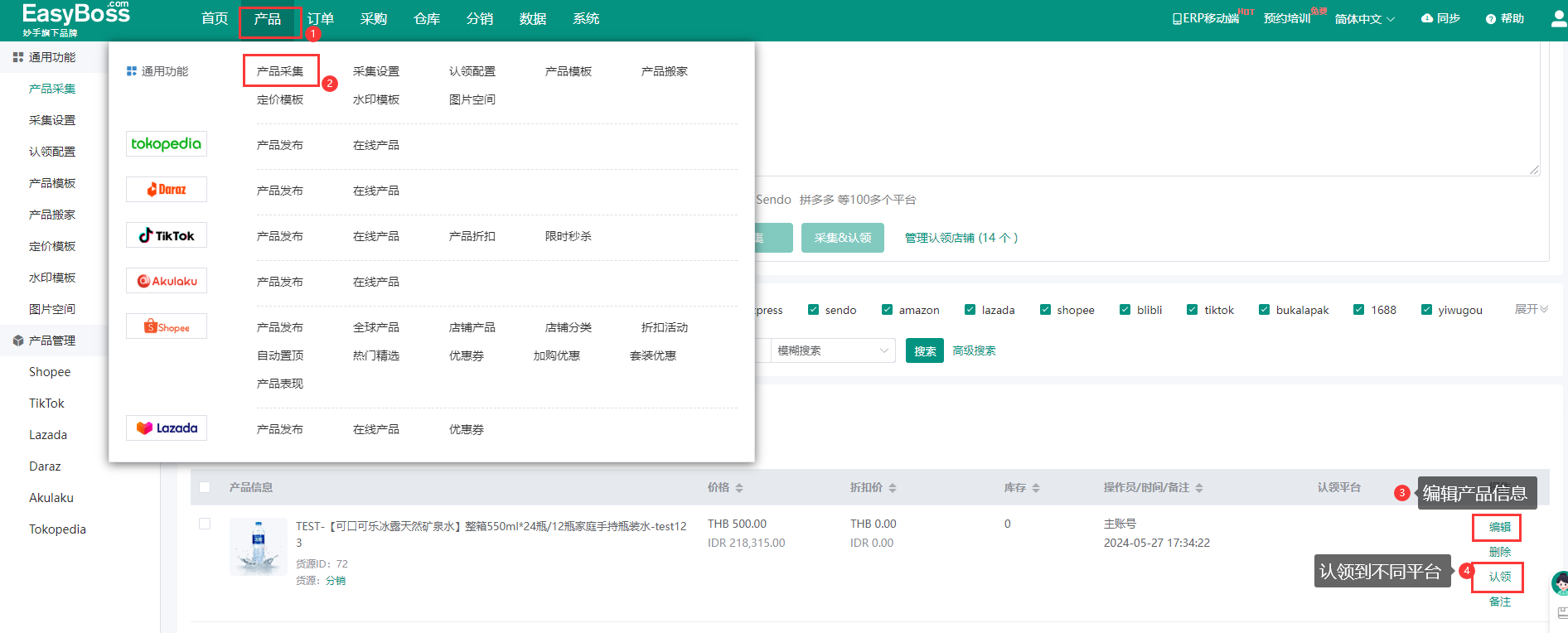Open the Akulaku platform logo in menu
This screenshot has width=1568, height=633.
[x=167, y=281]
